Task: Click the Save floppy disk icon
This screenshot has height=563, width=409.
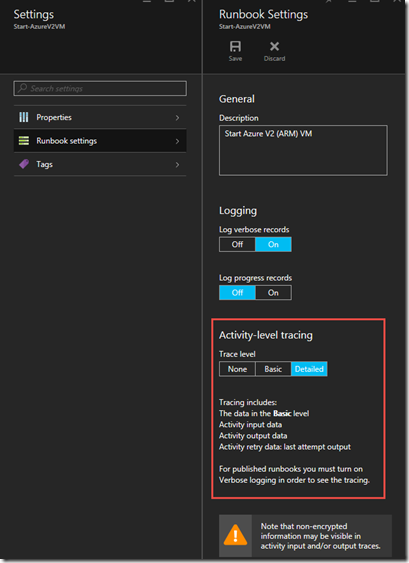Action: click(235, 46)
